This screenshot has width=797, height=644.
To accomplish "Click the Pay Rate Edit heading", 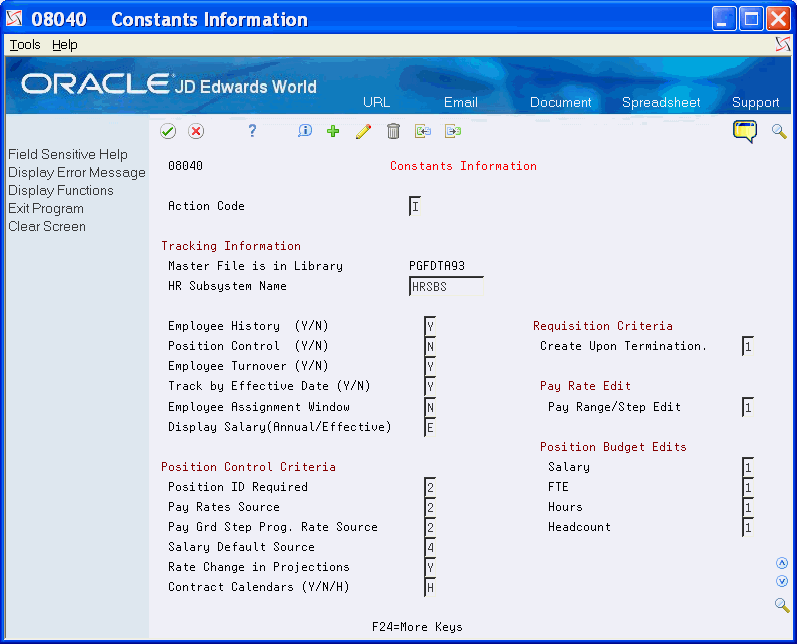I will [x=585, y=386].
